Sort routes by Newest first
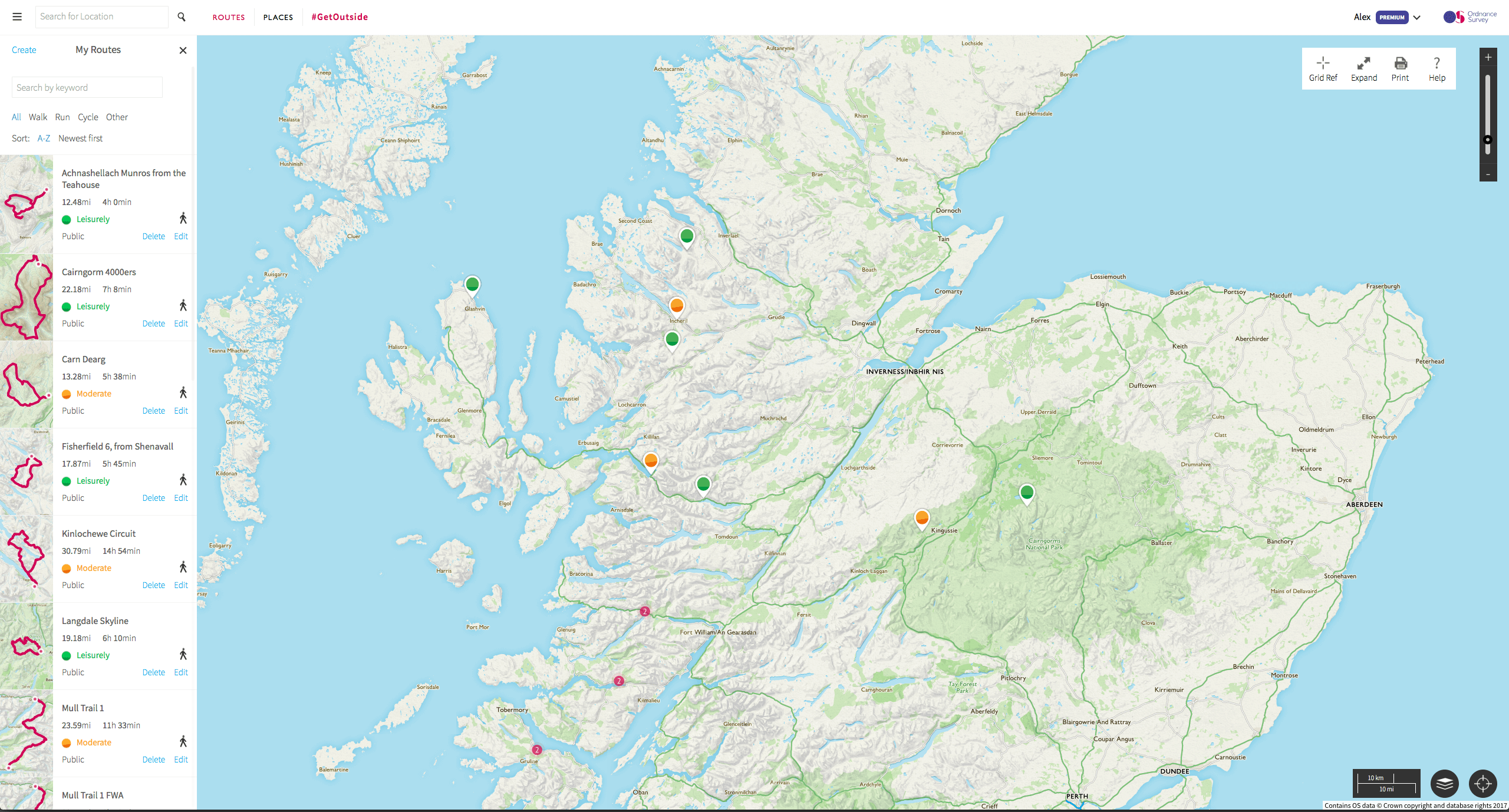 coord(80,138)
